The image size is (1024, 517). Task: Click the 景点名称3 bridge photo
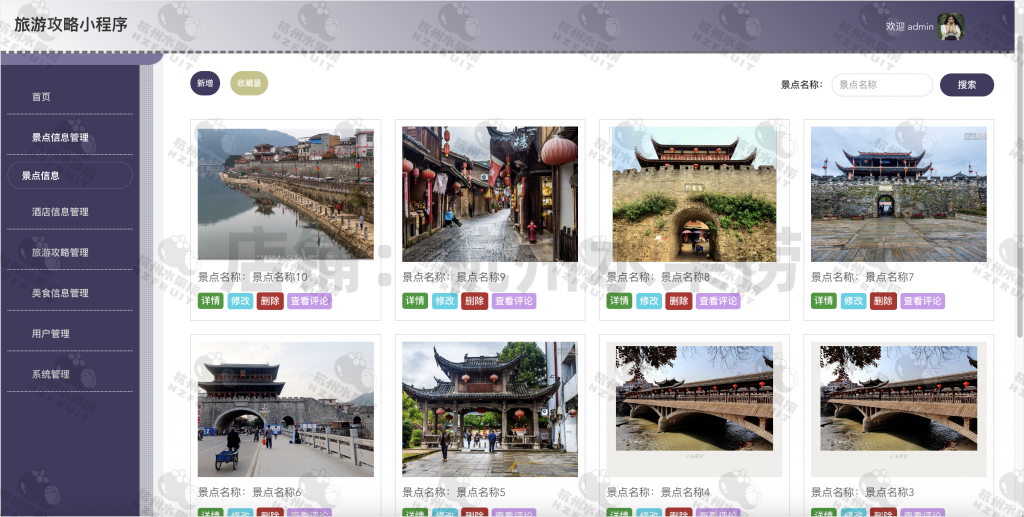tap(899, 409)
